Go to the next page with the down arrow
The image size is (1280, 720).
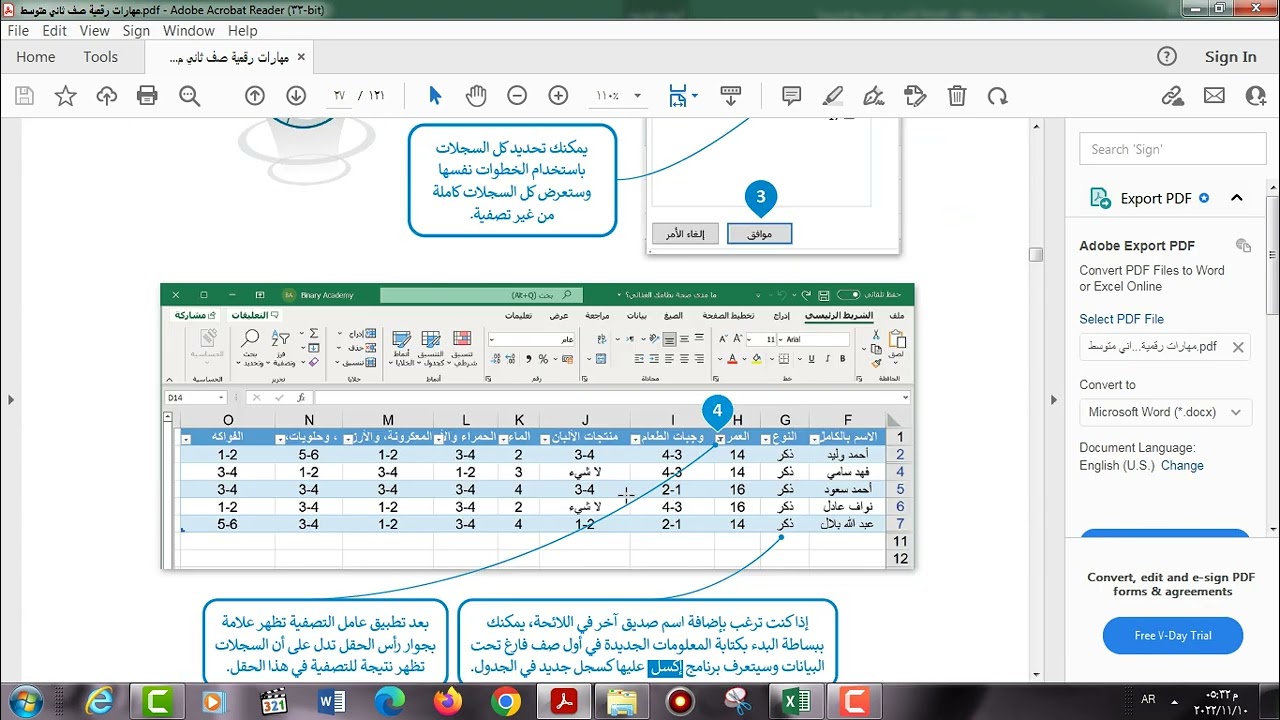pos(295,96)
